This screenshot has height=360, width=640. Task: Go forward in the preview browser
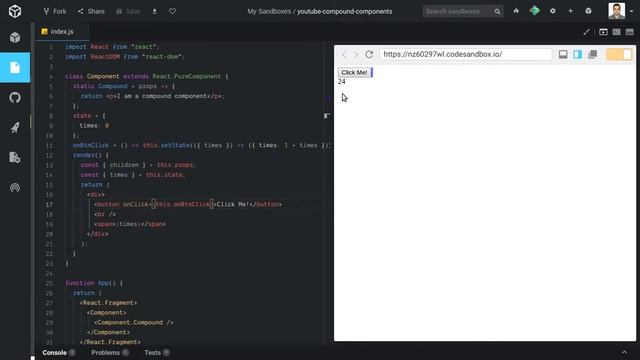tap(356, 54)
